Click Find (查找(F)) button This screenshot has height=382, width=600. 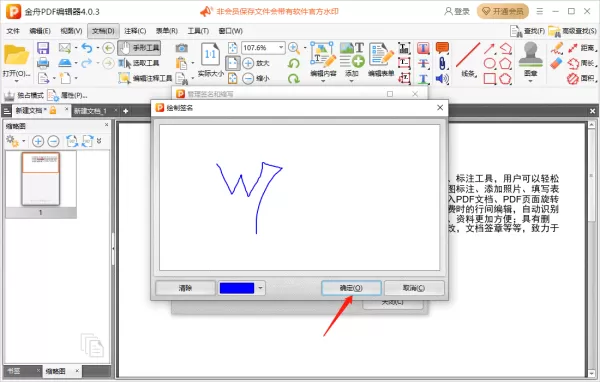pos(527,31)
